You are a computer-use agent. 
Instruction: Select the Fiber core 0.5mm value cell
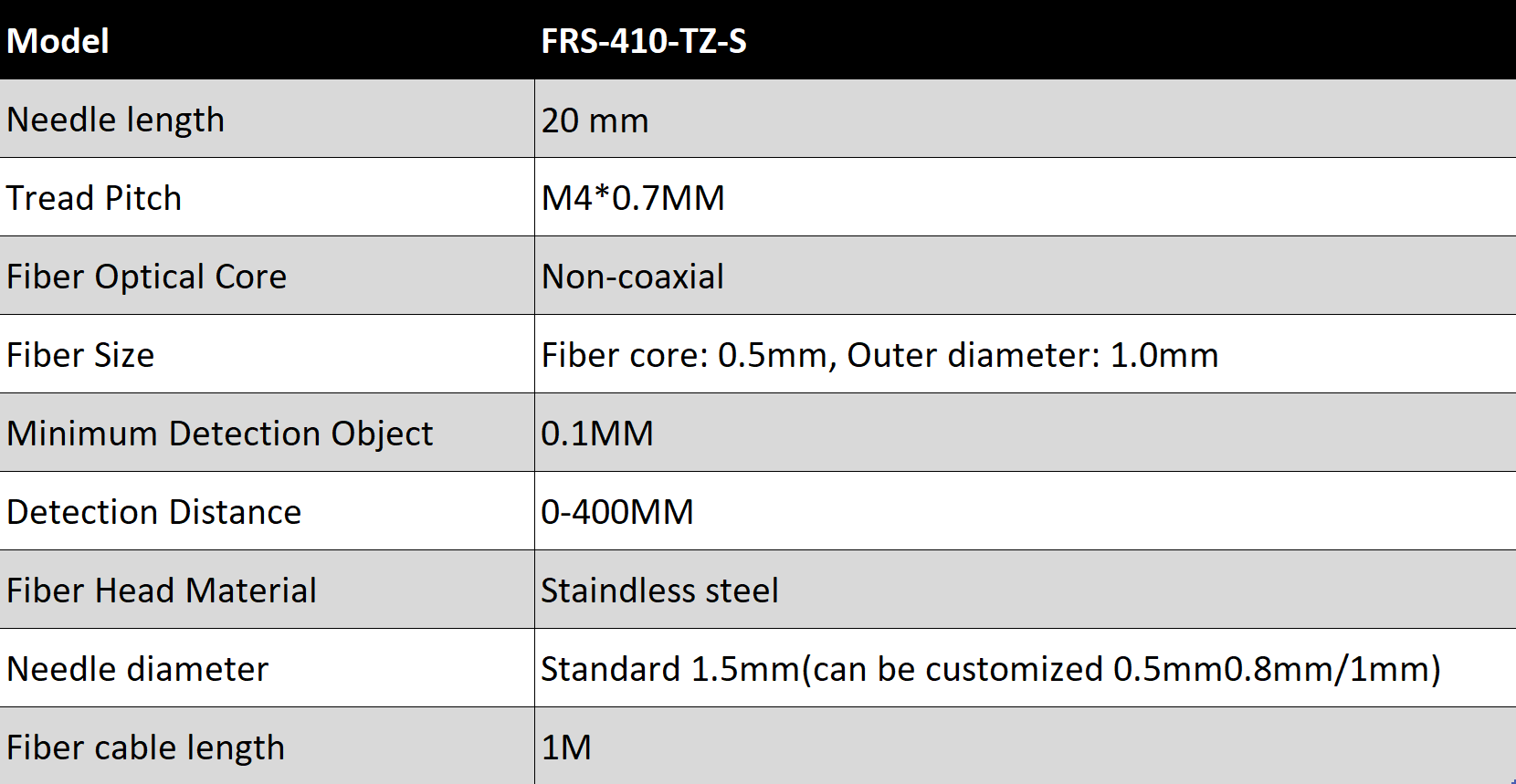pos(1025,354)
